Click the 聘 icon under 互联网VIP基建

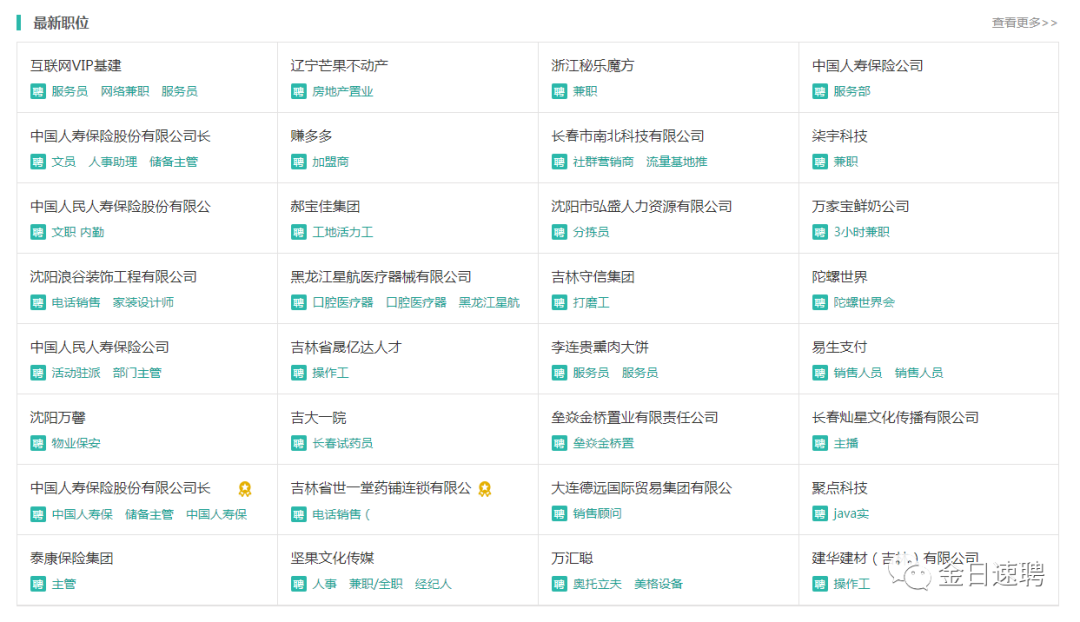tap(38, 92)
